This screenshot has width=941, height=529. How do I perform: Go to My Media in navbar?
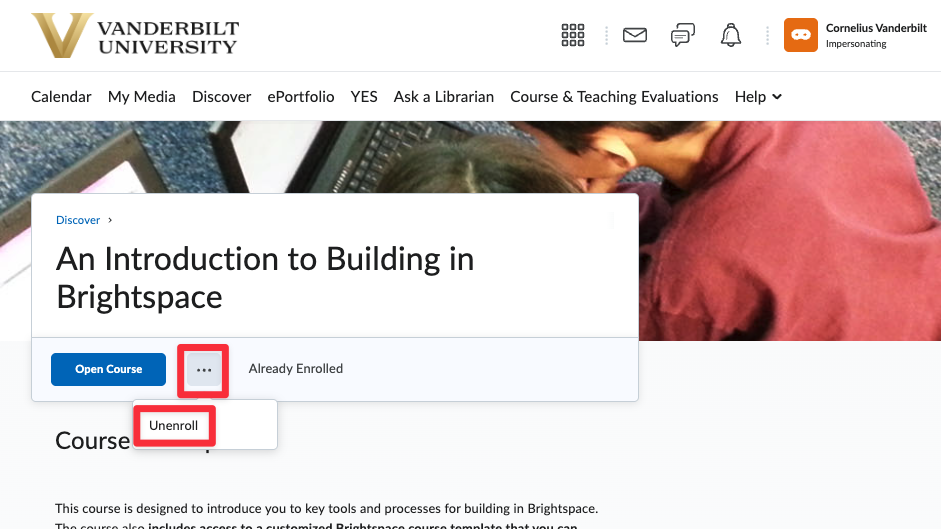(x=142, y=97)
